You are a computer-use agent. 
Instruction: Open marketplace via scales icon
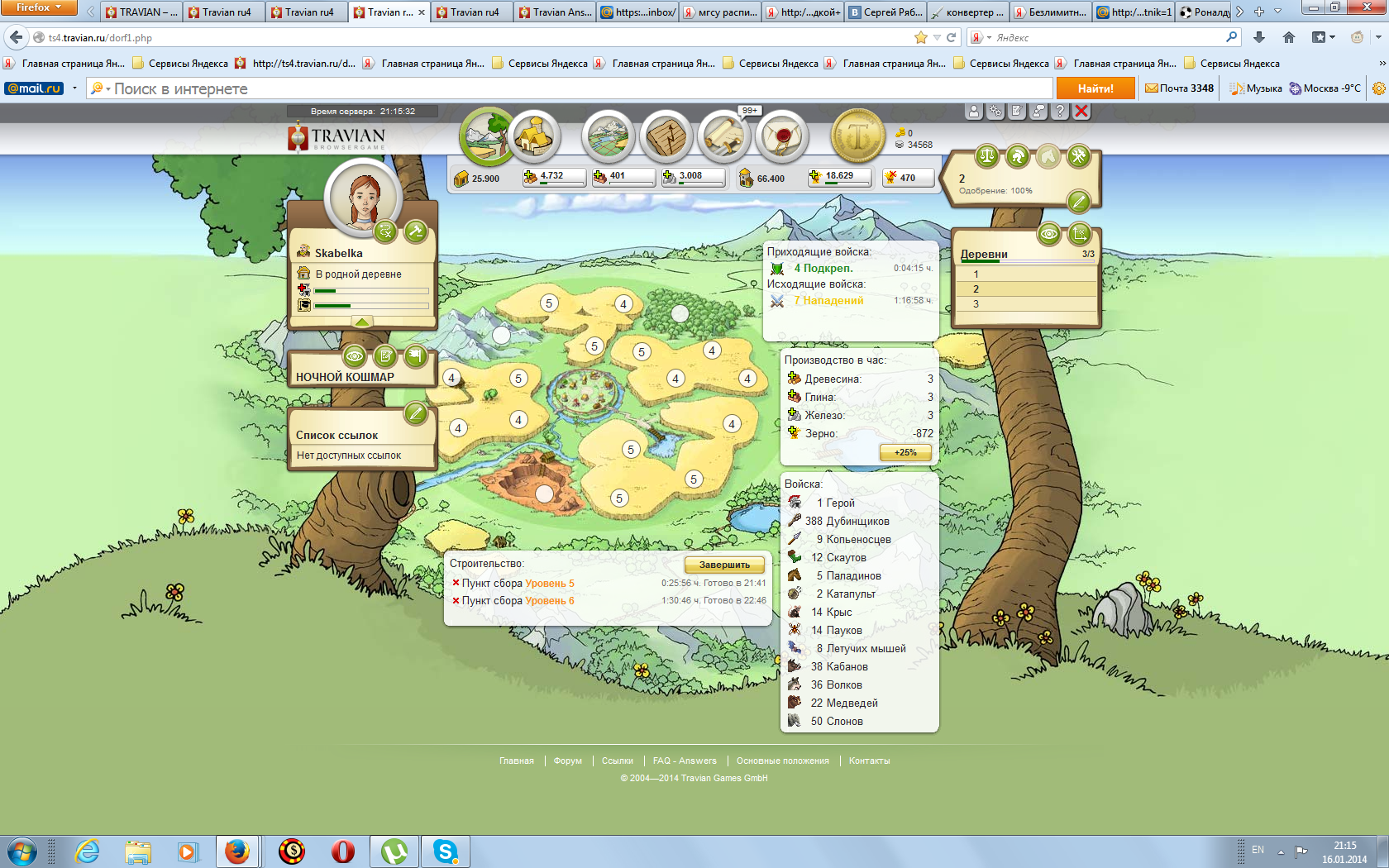pos(987,155)
